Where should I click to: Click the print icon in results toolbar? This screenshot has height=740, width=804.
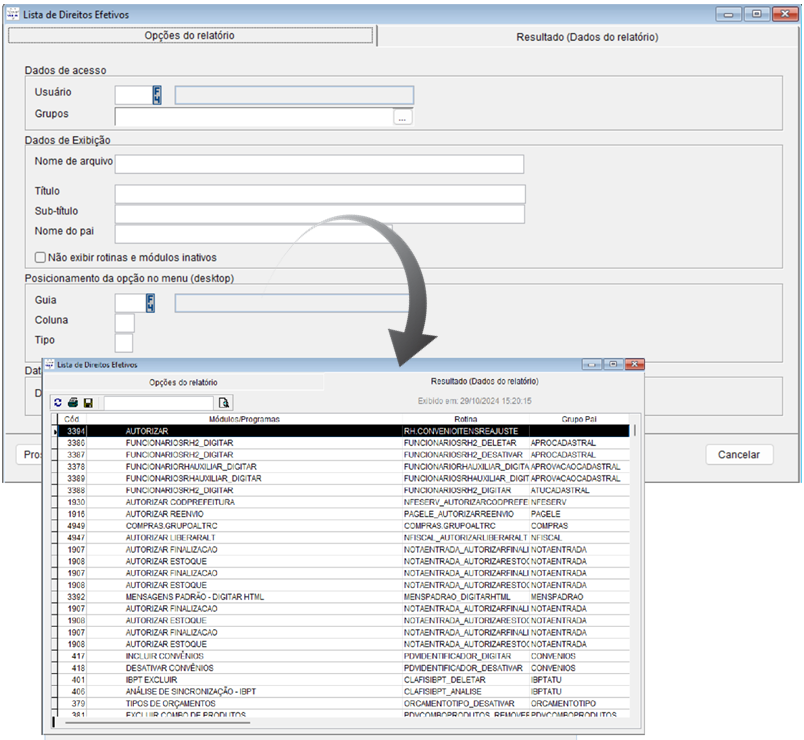[x=73, y=402]
